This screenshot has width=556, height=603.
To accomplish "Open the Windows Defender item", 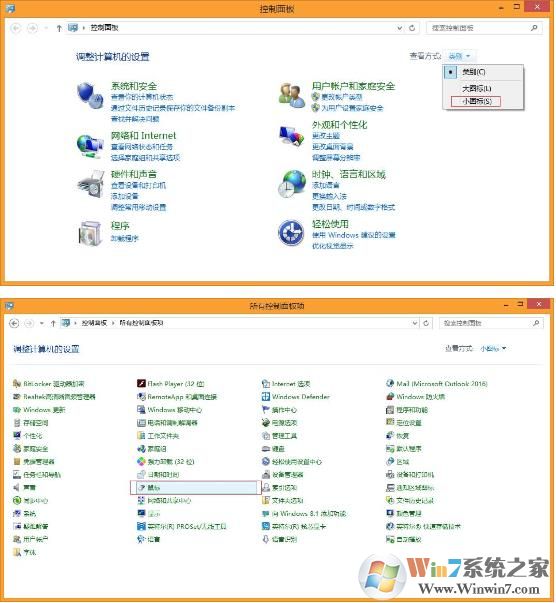I will click(296, 396).
